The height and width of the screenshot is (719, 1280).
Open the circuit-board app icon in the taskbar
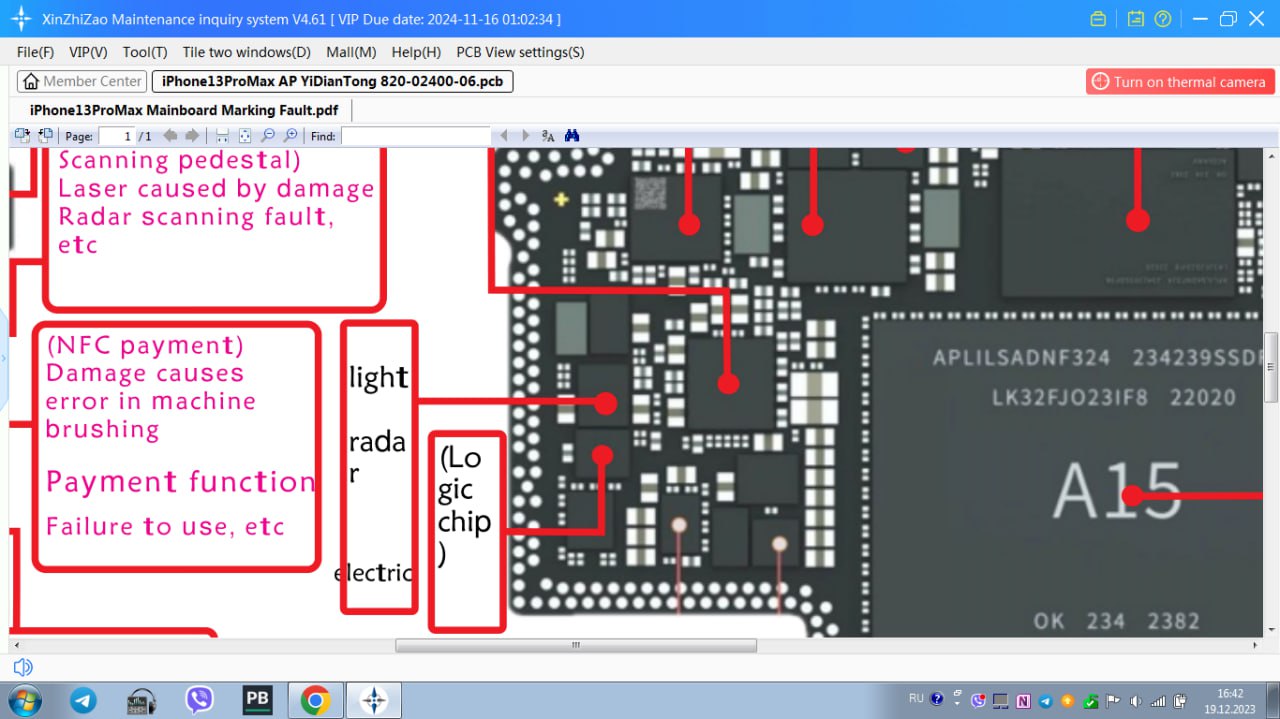tap(142, 701)
